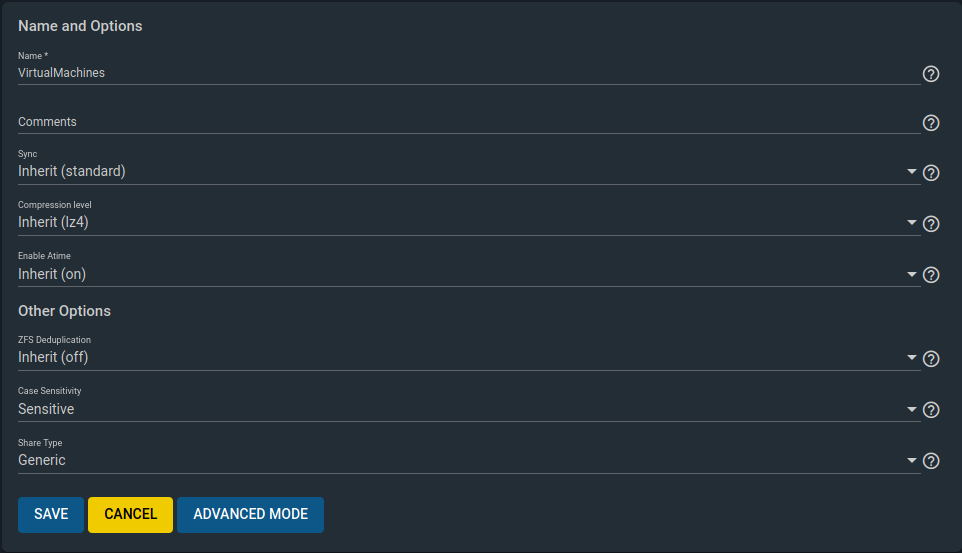Show Case Sensitivity help tooltip
Image resolution: width=962 pixels, height=553 pixels.
point(931,410)
